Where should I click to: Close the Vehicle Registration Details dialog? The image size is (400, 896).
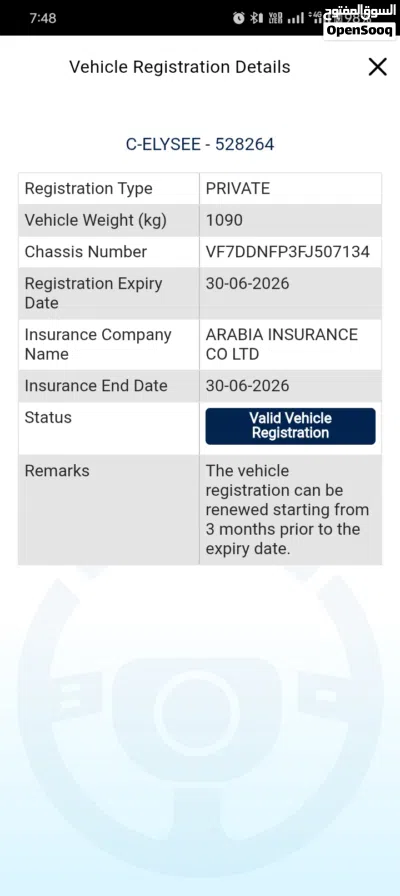pyautogui.click(x=377, y=67)
